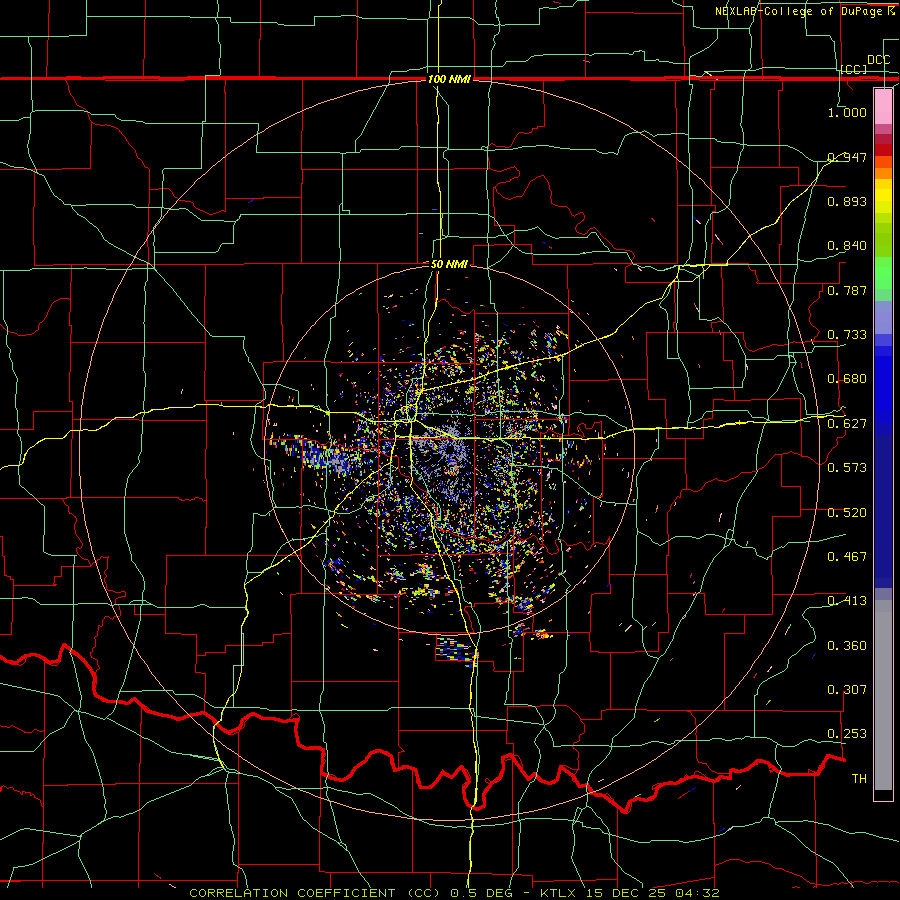Click the [CC] product label
Image resolution: width=900 pixels, height=900 pixels.
pyautogui.click(x=854, y=69)
